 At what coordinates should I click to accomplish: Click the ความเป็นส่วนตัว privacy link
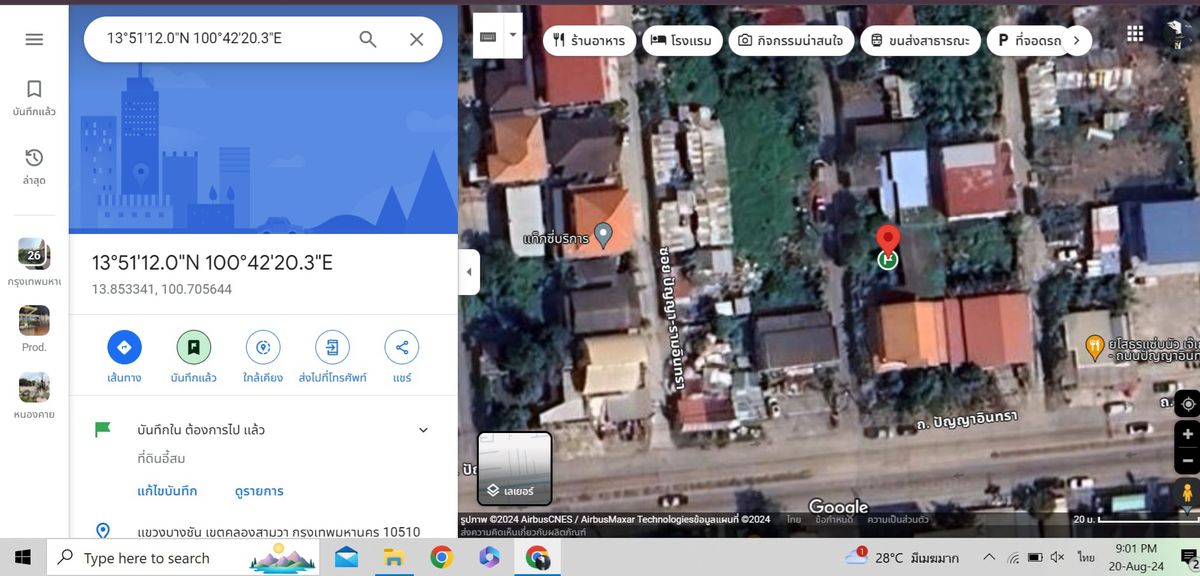(x=897, y=519)
